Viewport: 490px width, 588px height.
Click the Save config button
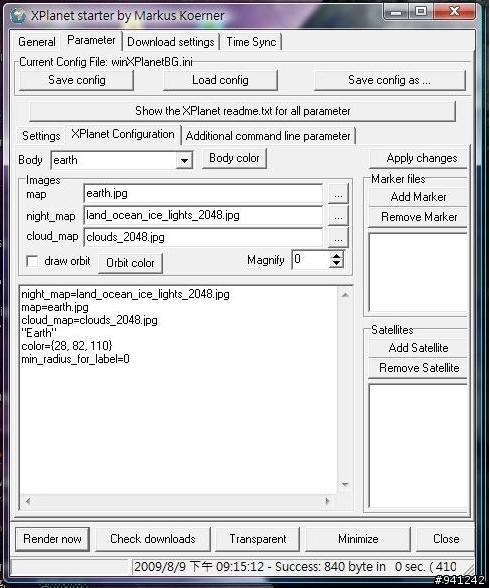pyautogui.click(x=76, y=80)
